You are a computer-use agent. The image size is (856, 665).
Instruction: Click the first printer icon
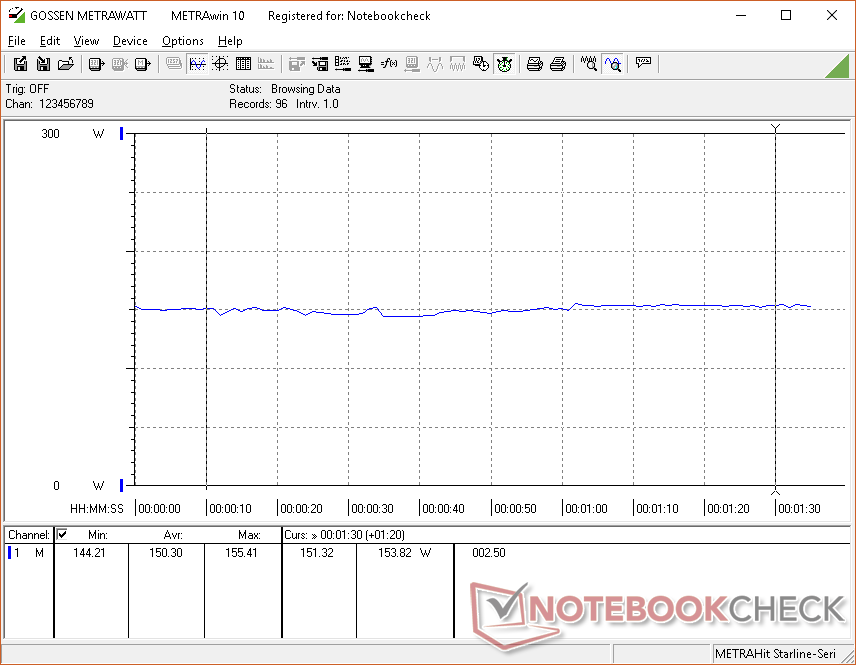[535, 64]
